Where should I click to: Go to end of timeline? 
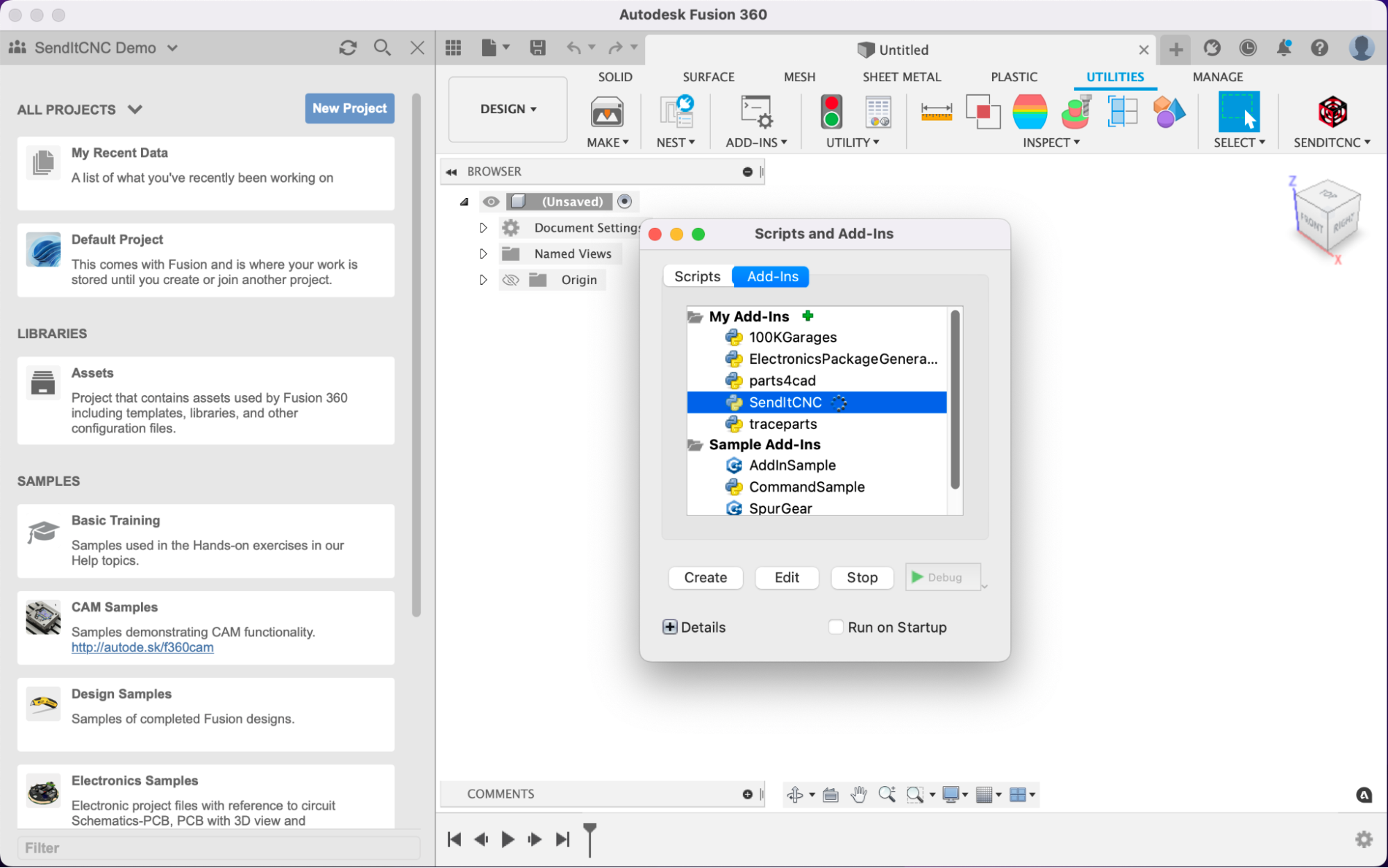(x=563, y=840)
